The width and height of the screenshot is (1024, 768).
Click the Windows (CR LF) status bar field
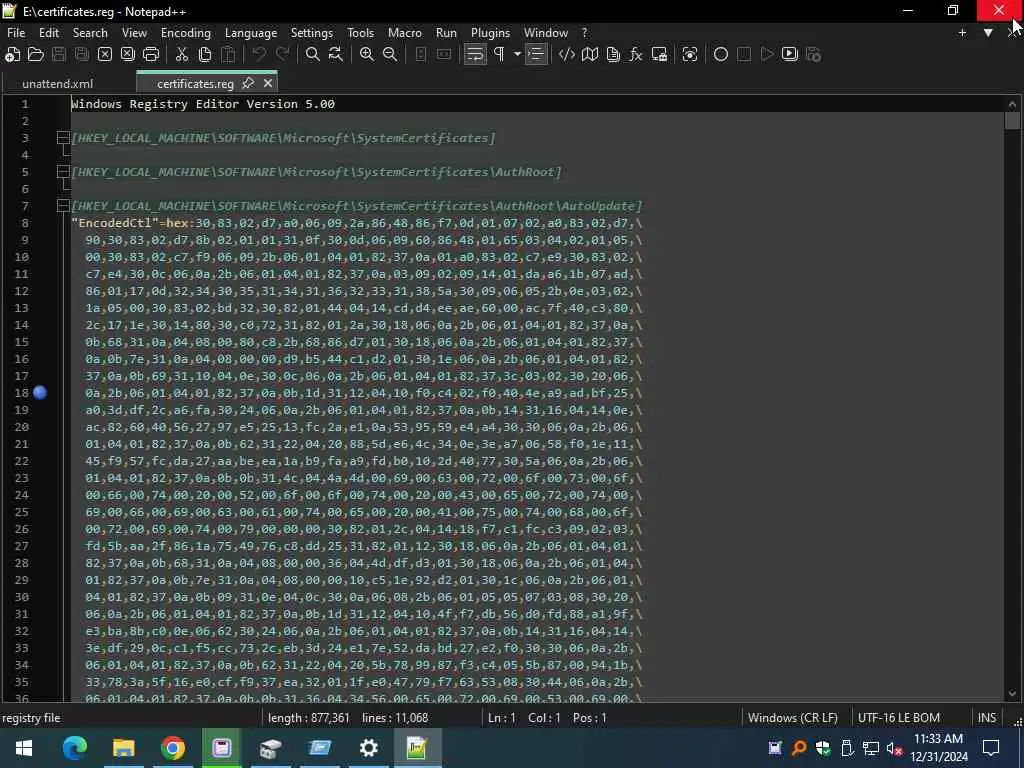792,718
